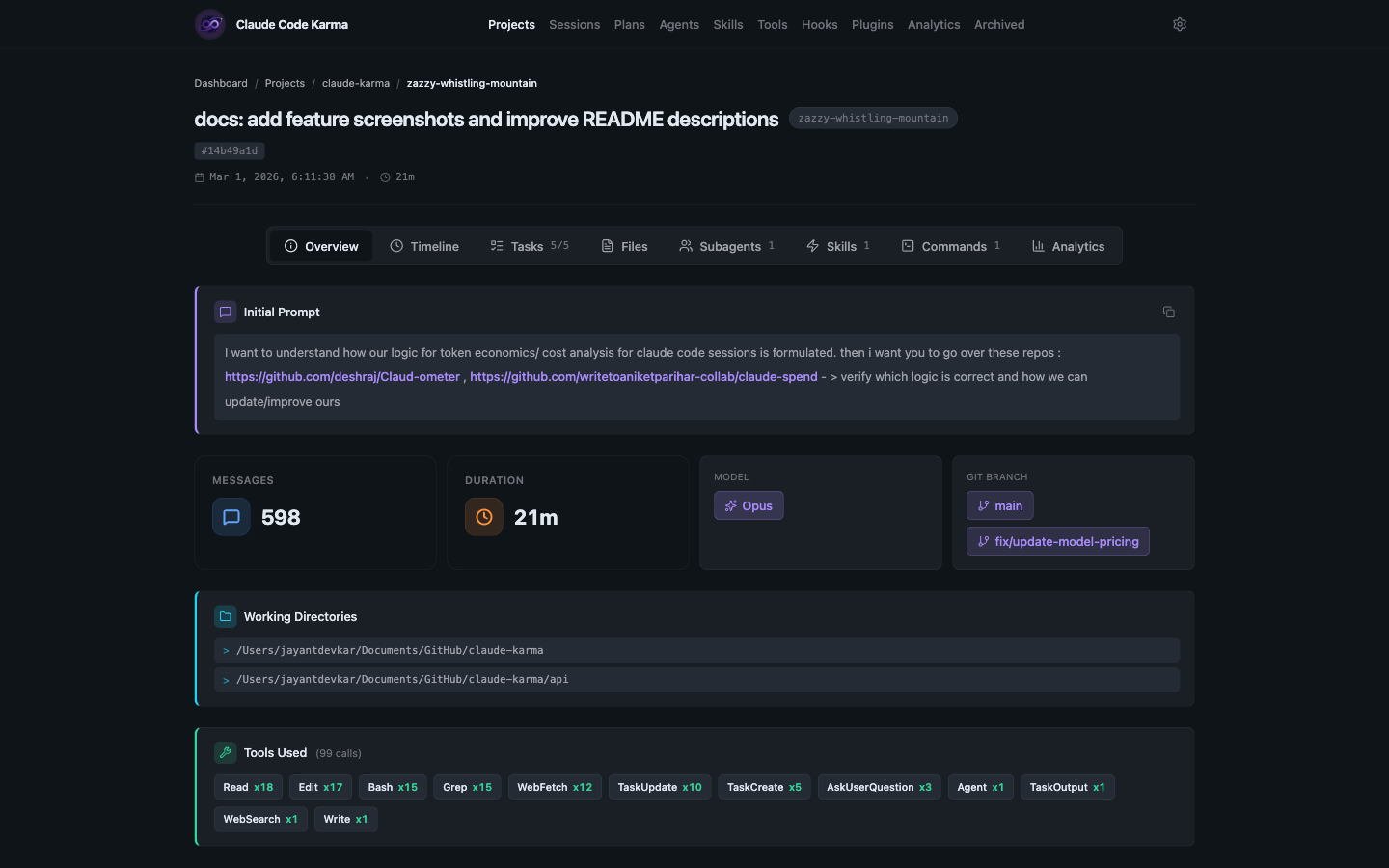Screen dimensions: 1389x868
Task: Click the Tools Used wrench icon
Action: 225,752
